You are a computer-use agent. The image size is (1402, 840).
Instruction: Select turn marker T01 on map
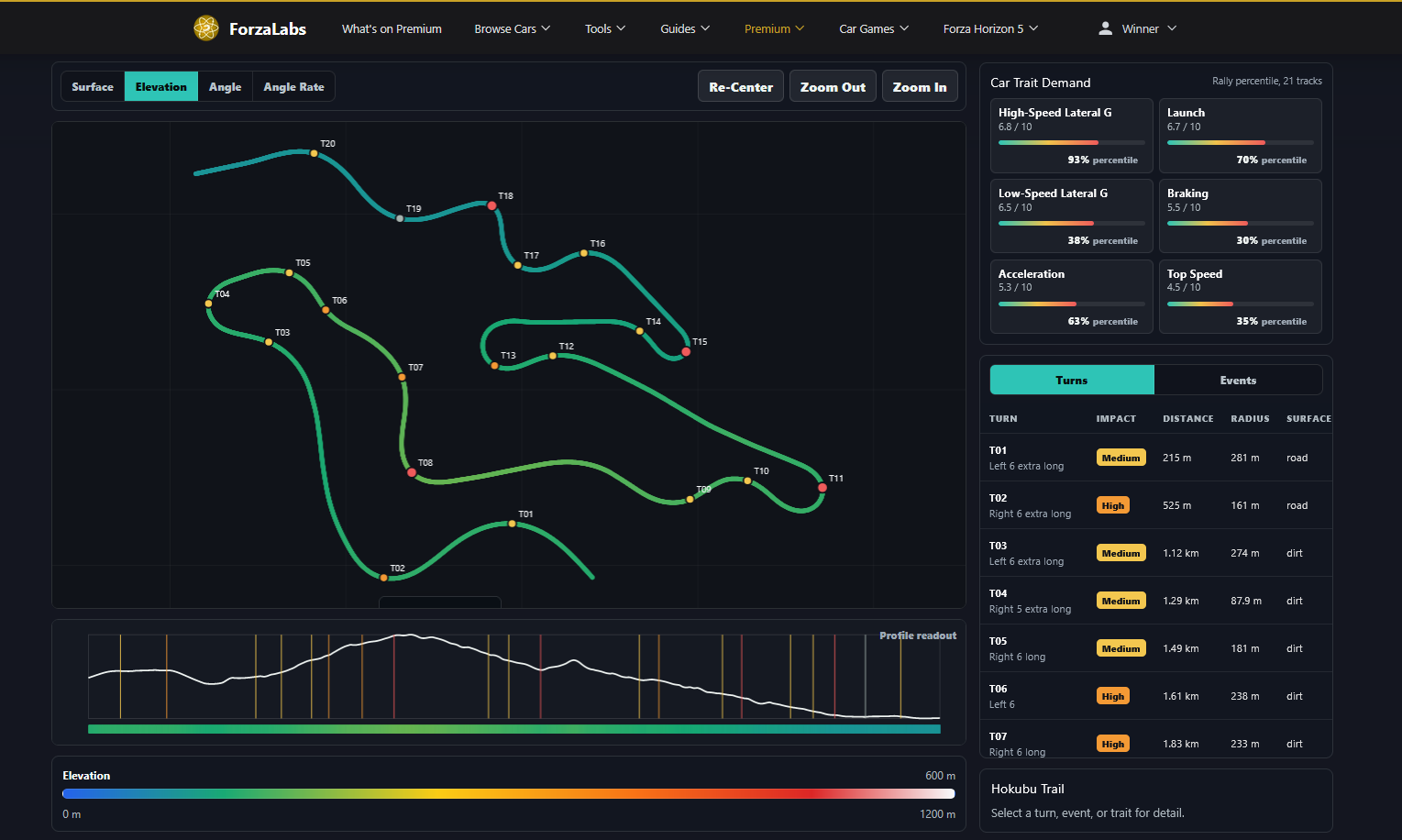[512, 524]
